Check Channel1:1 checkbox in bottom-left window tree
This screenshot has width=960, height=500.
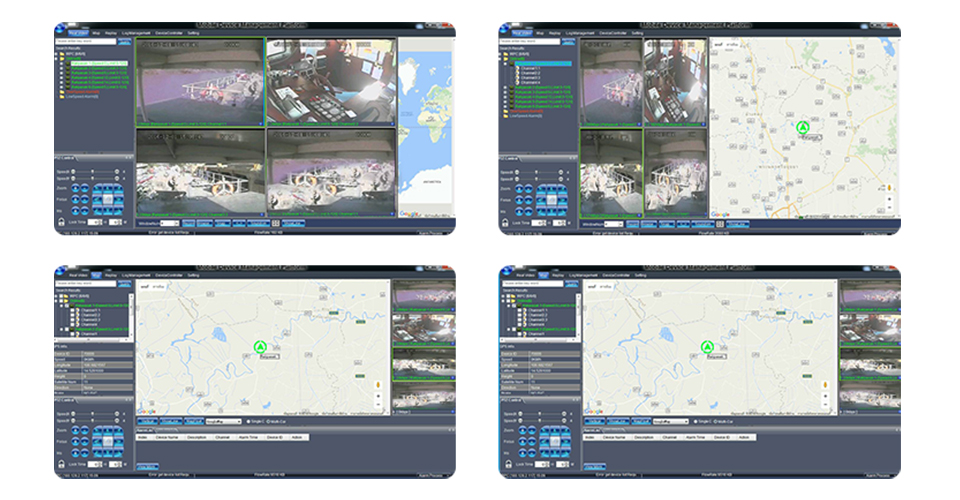click(x=73, y=309)
